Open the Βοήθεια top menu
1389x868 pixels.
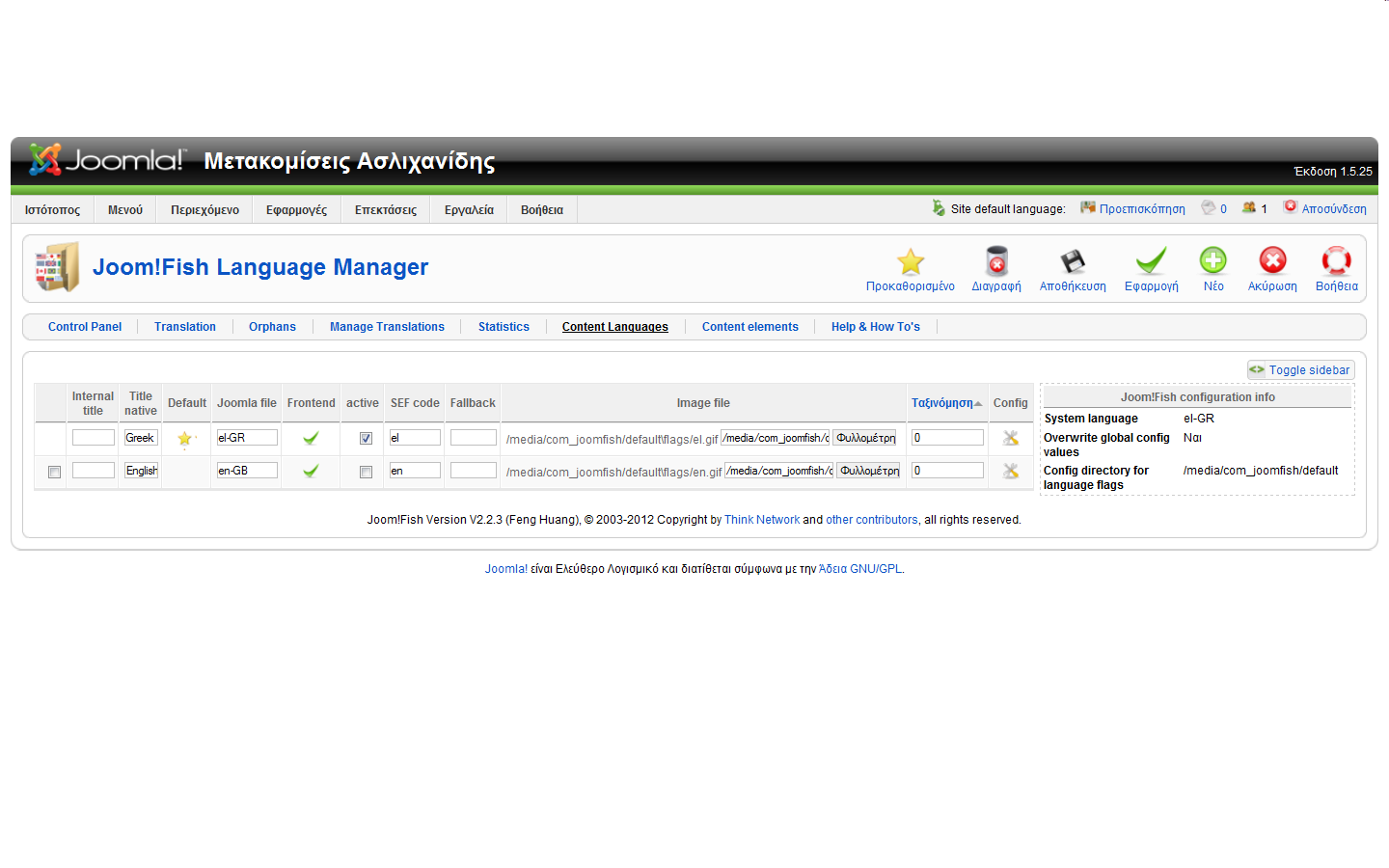[542, 209]
